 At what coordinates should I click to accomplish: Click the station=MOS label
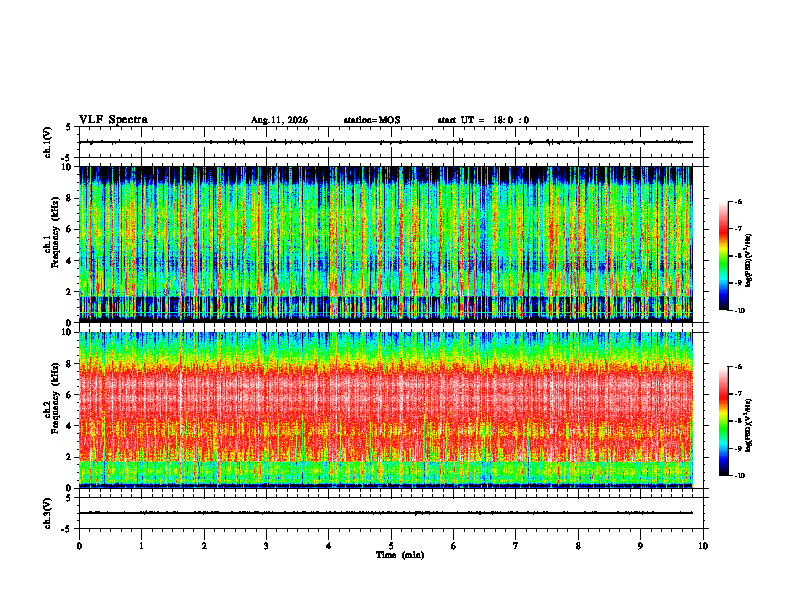372,120
